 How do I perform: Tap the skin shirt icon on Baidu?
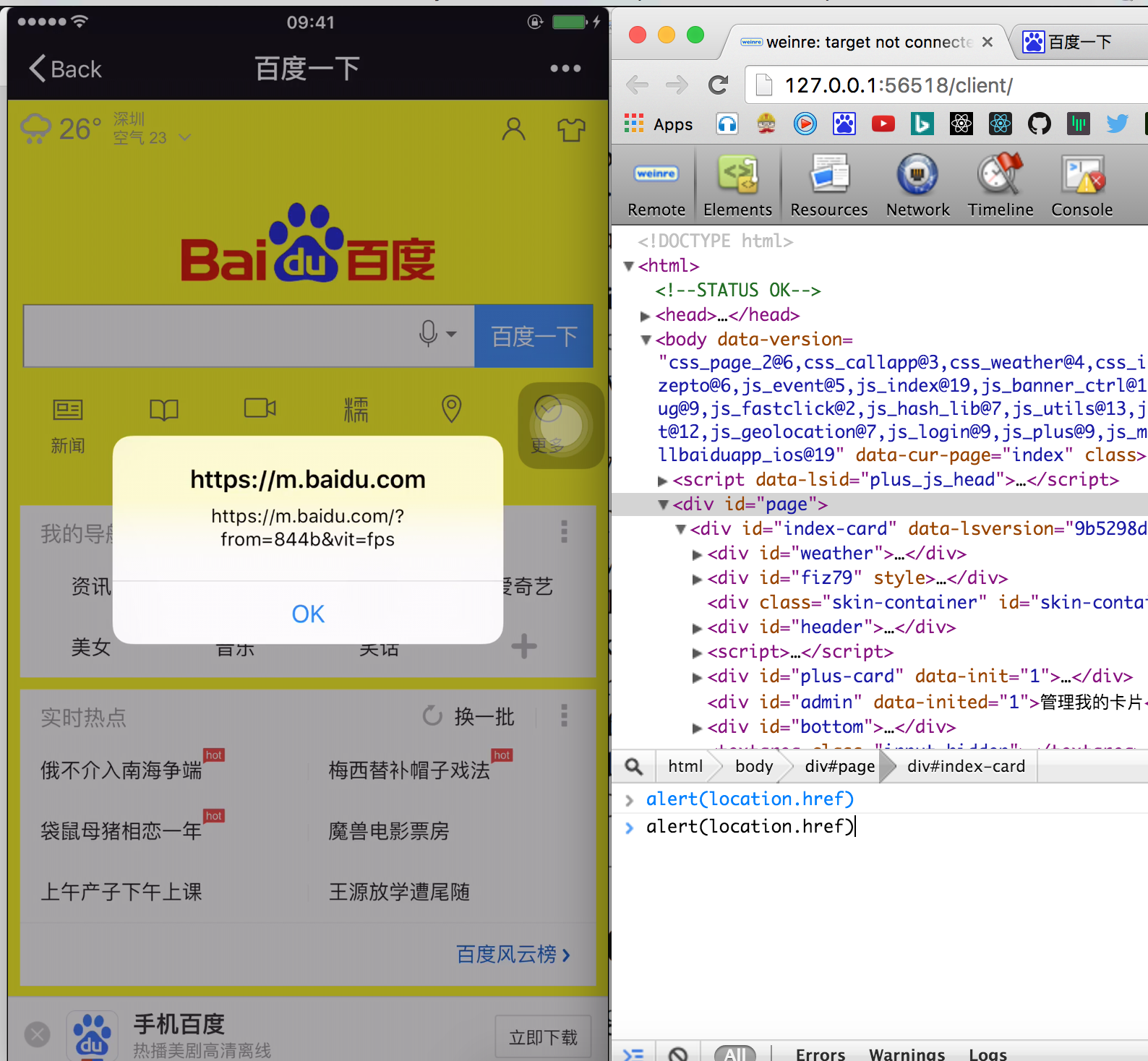[571, 129]
